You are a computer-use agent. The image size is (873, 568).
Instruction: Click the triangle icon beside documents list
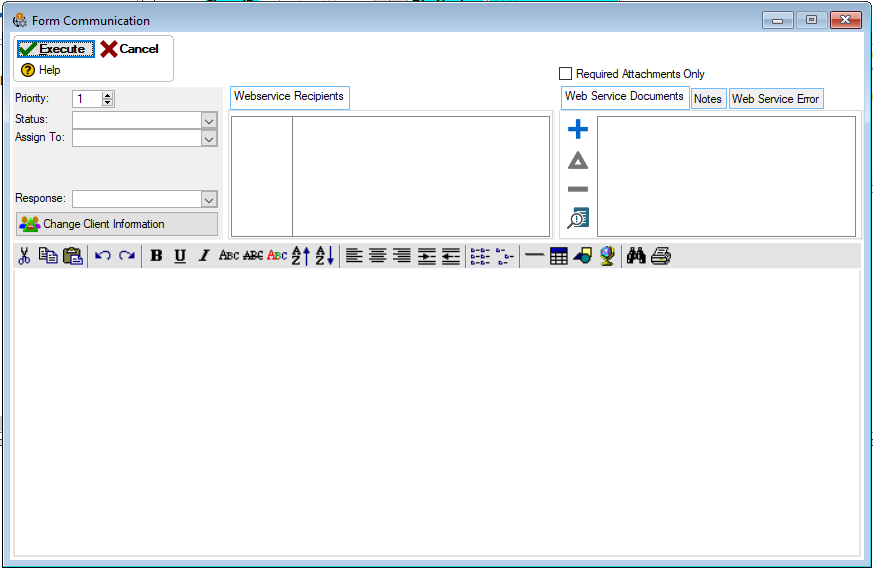[578, 160]
